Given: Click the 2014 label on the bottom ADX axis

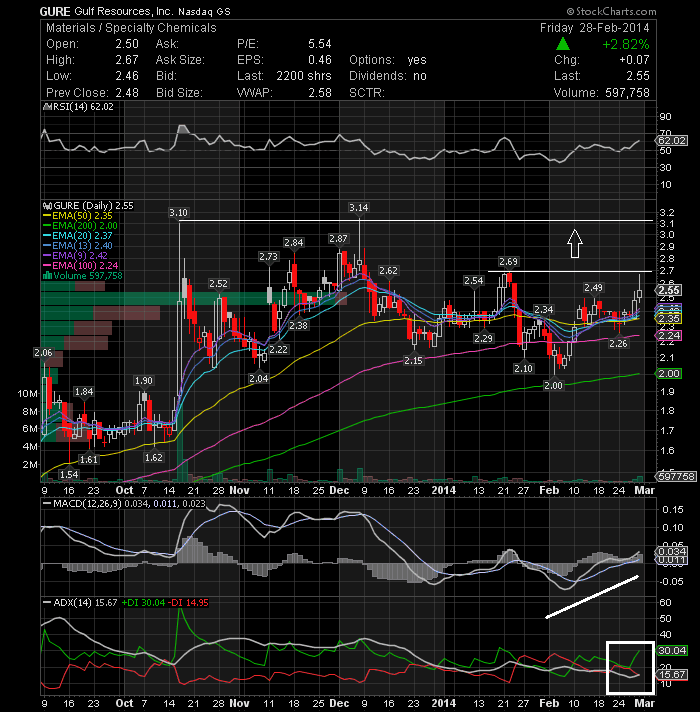Looking at the screenshot, I should (x=444, y=703).
